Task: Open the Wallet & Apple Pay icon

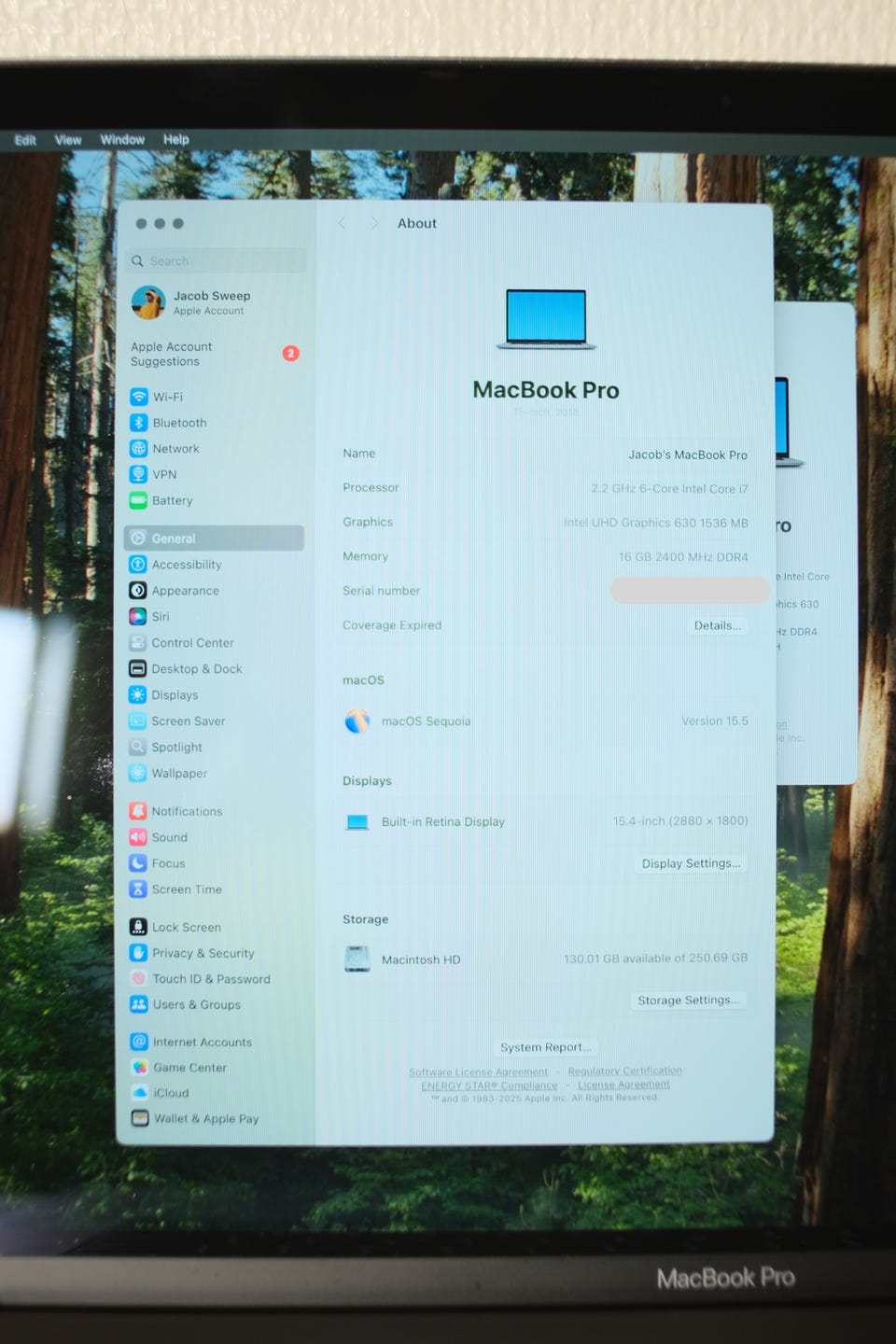Action: [x=140, y=1118]
